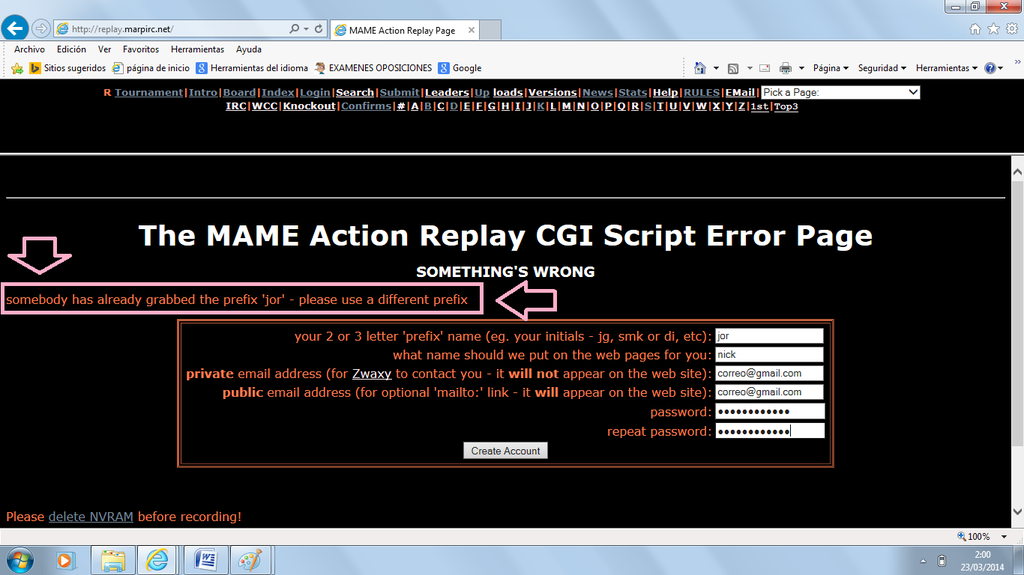
Task: Click the battery icon in system tray
Action: [942, 561]
